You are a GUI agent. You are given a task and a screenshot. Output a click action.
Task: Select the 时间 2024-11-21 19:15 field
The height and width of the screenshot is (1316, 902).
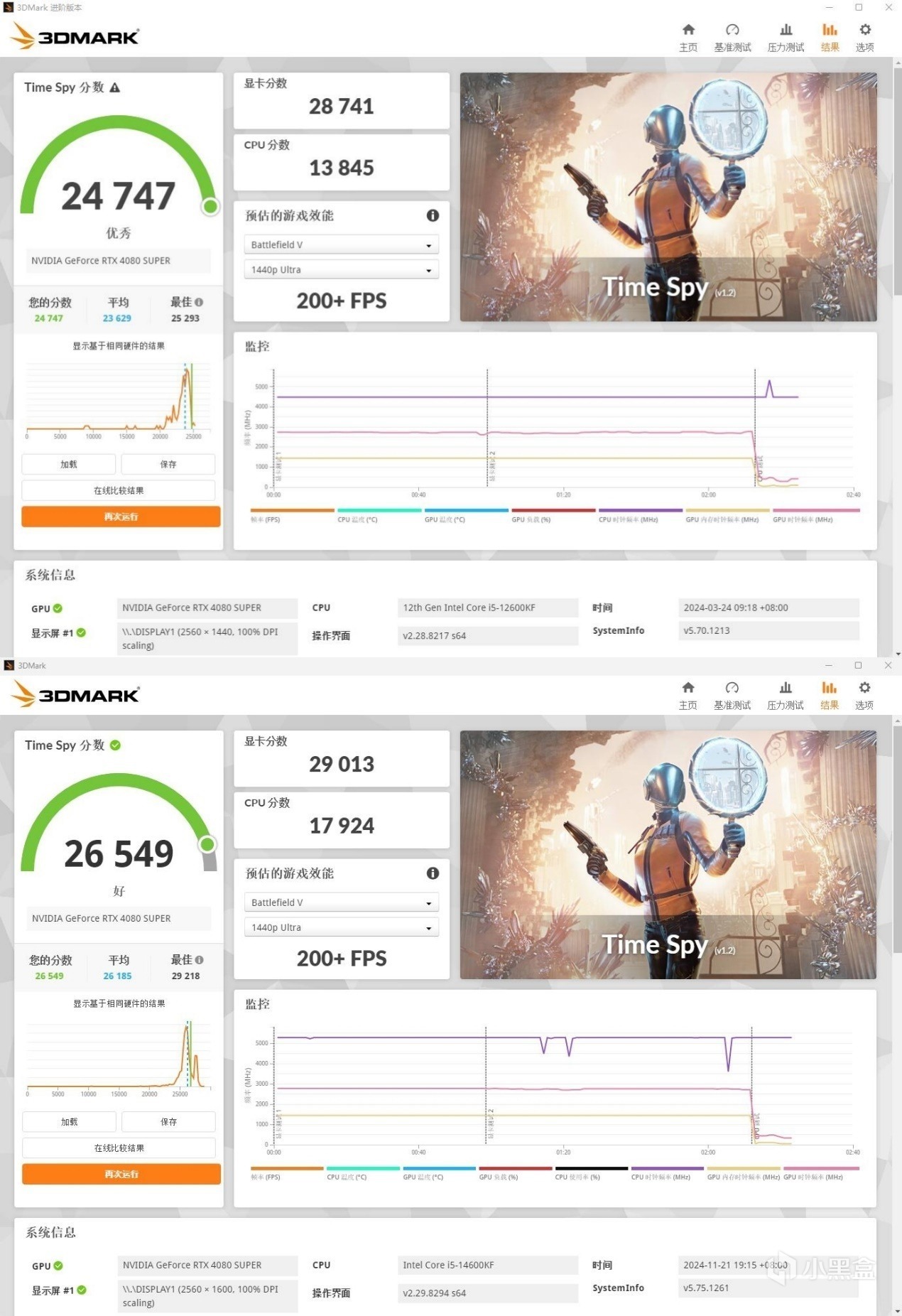[x=768, y=1265]
